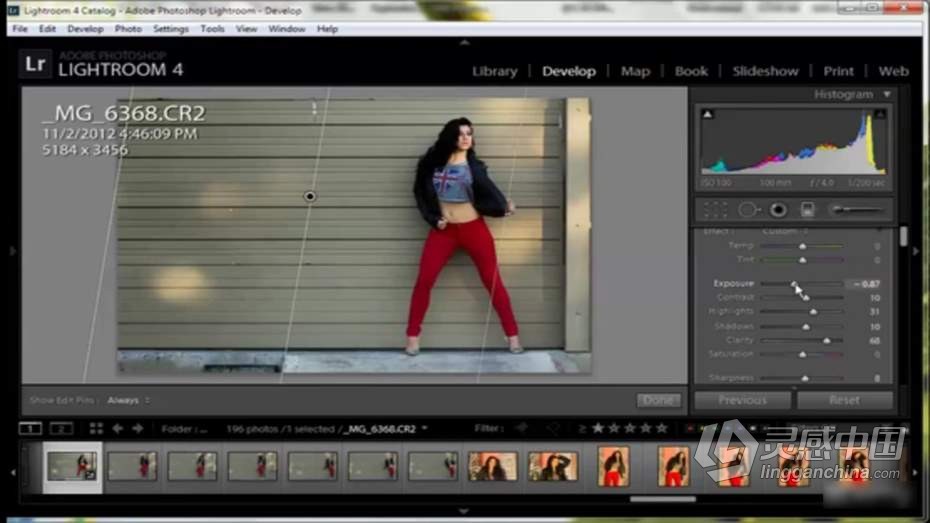Select the Spot Removal tool icon

pyautogui.click(x=749, y=209)
